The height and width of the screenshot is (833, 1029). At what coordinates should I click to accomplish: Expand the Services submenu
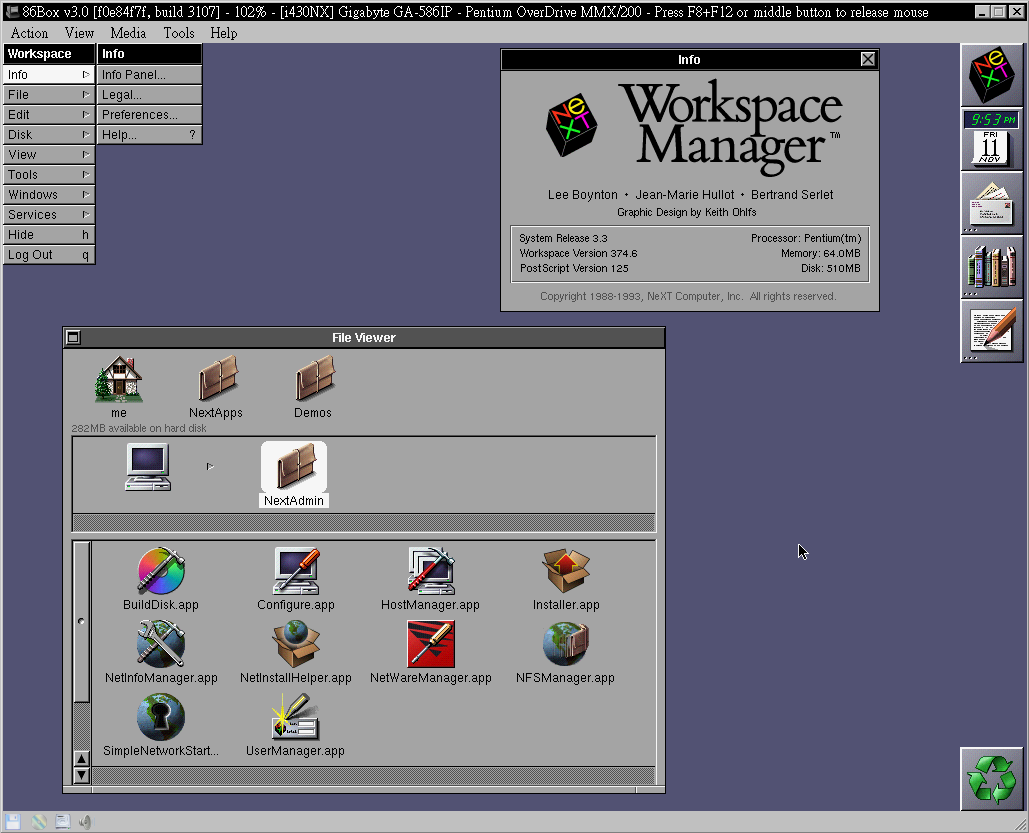coord(49,215)
